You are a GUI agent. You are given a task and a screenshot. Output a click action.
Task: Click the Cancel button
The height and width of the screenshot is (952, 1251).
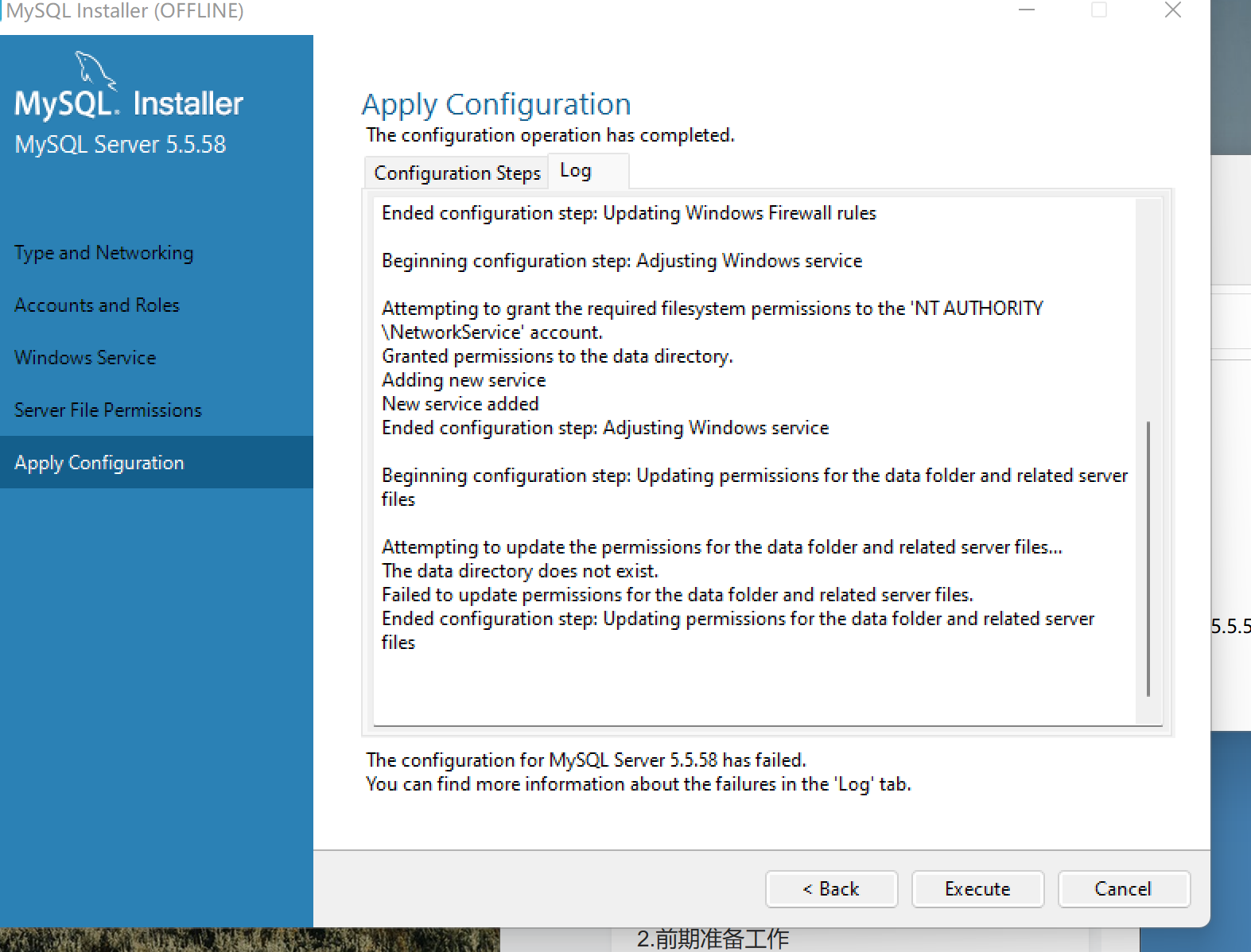pyautogui.click(x=1124, y=888)
